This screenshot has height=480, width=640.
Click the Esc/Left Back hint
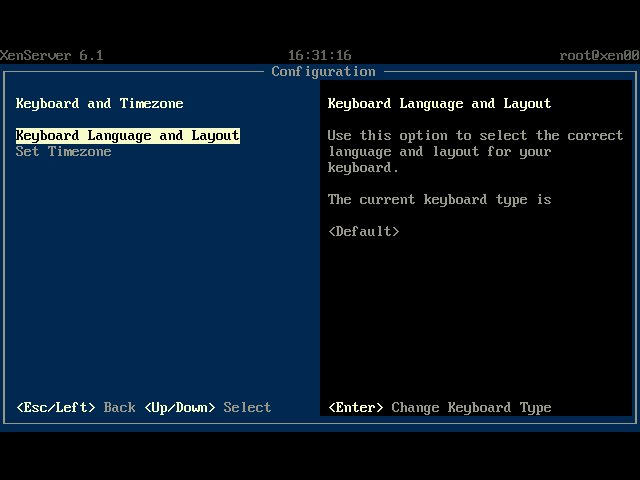[x=76, y=407]
